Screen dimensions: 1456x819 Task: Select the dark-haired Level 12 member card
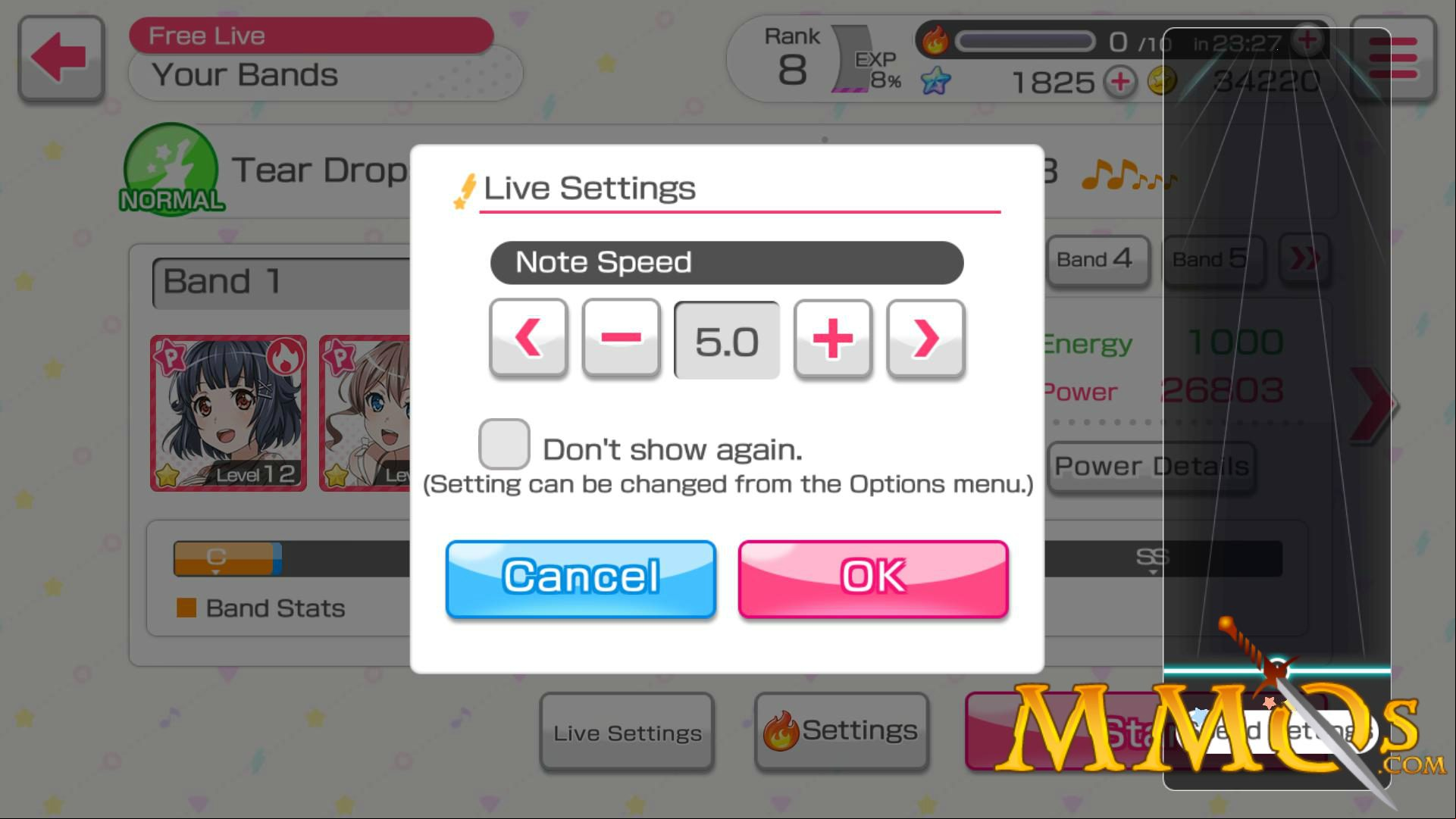(x=229, y=414)
